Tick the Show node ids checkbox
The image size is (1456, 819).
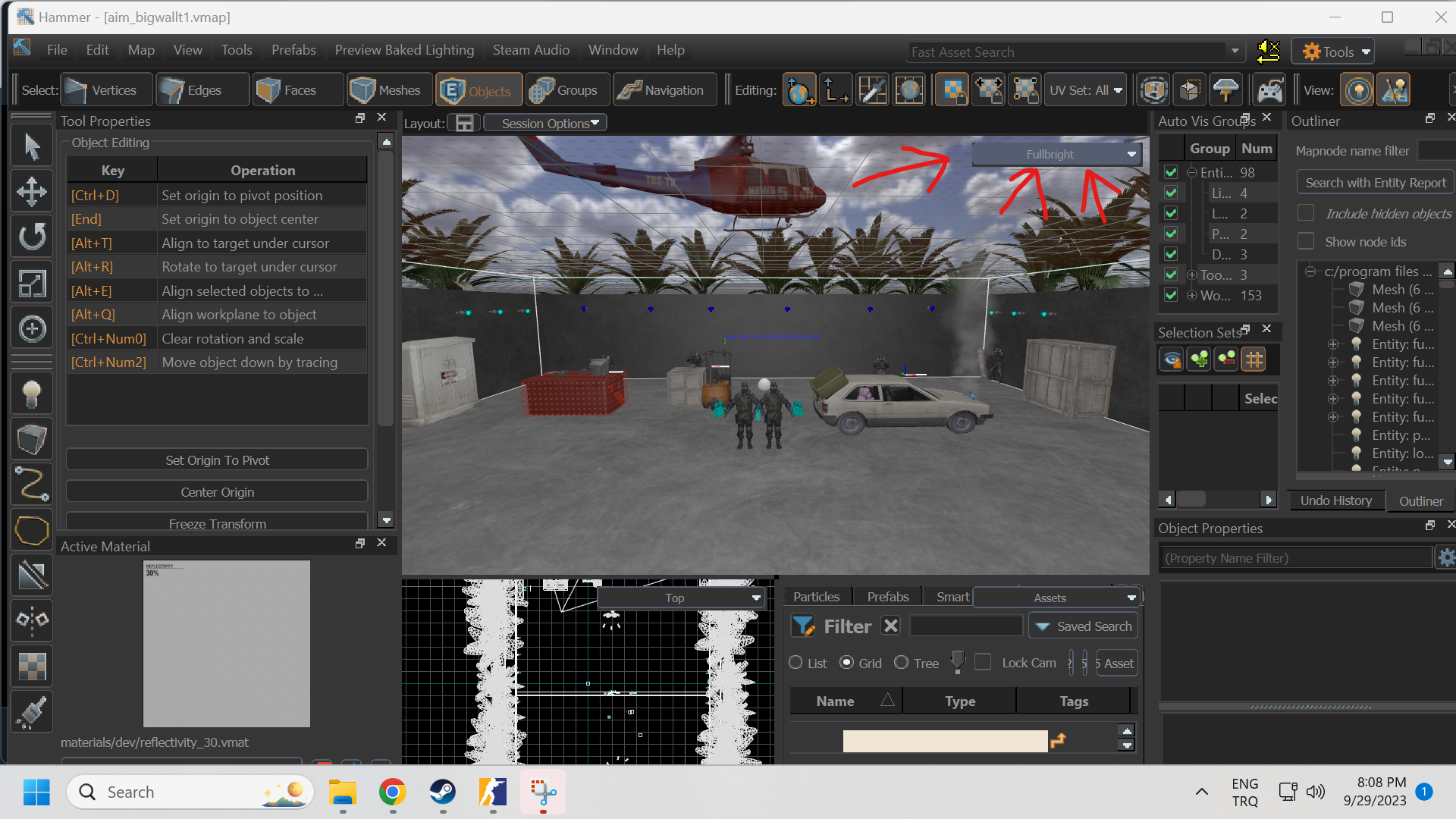click(1306, 242)
